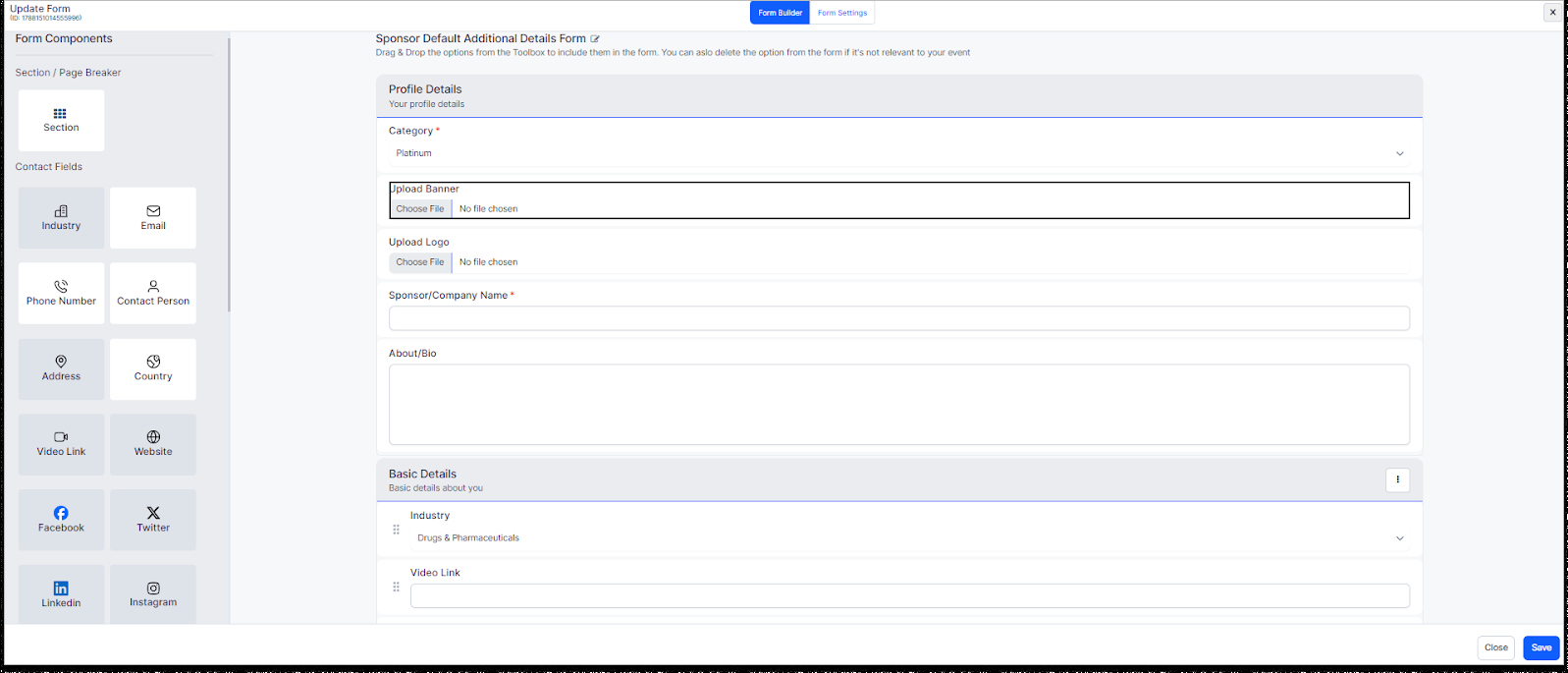Viewport: 1568px width, 673px height.
Task: Click the Section / Page Breaker heading
Action: (68, 73)
